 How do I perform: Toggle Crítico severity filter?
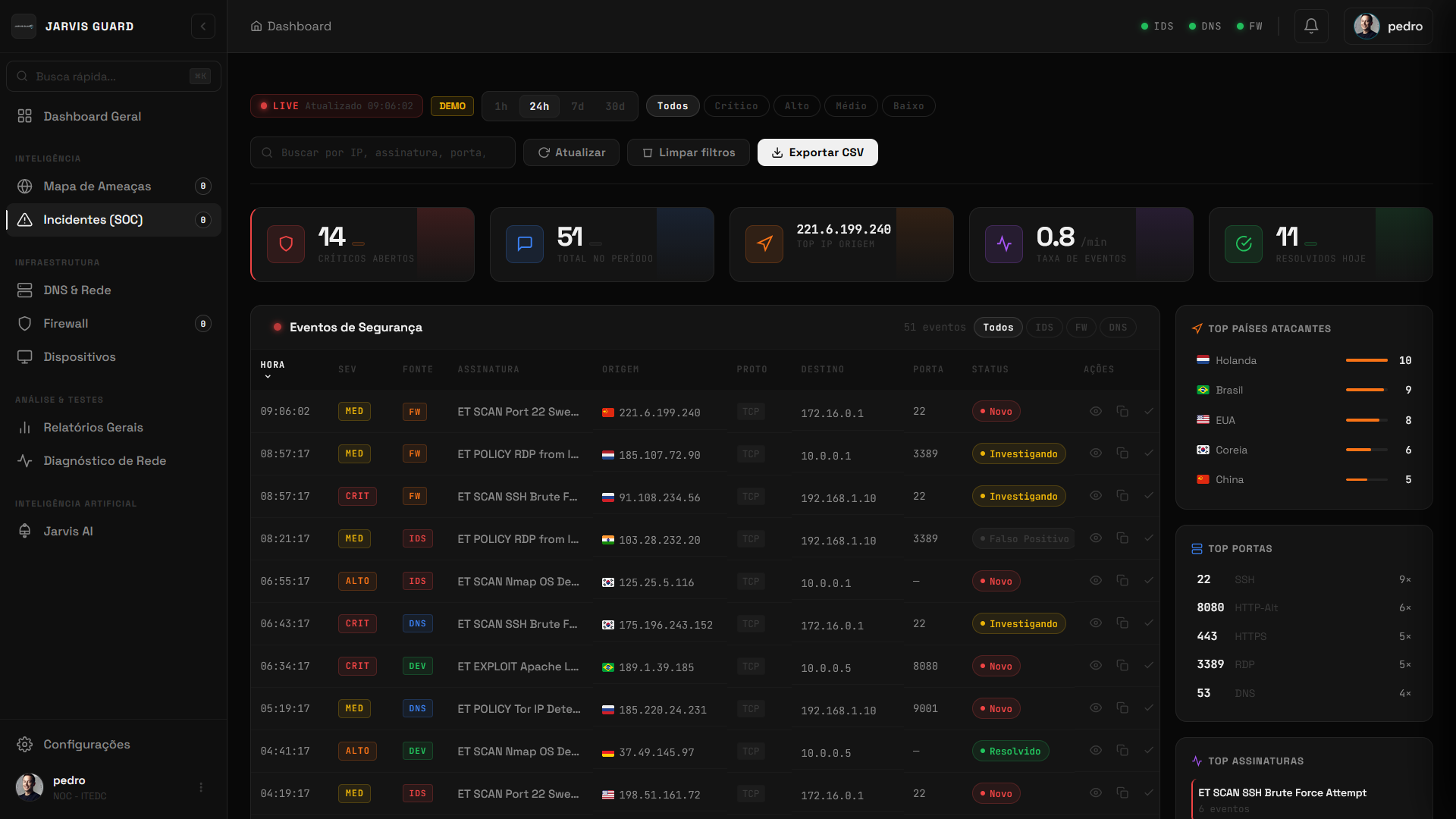pos(736,106)
